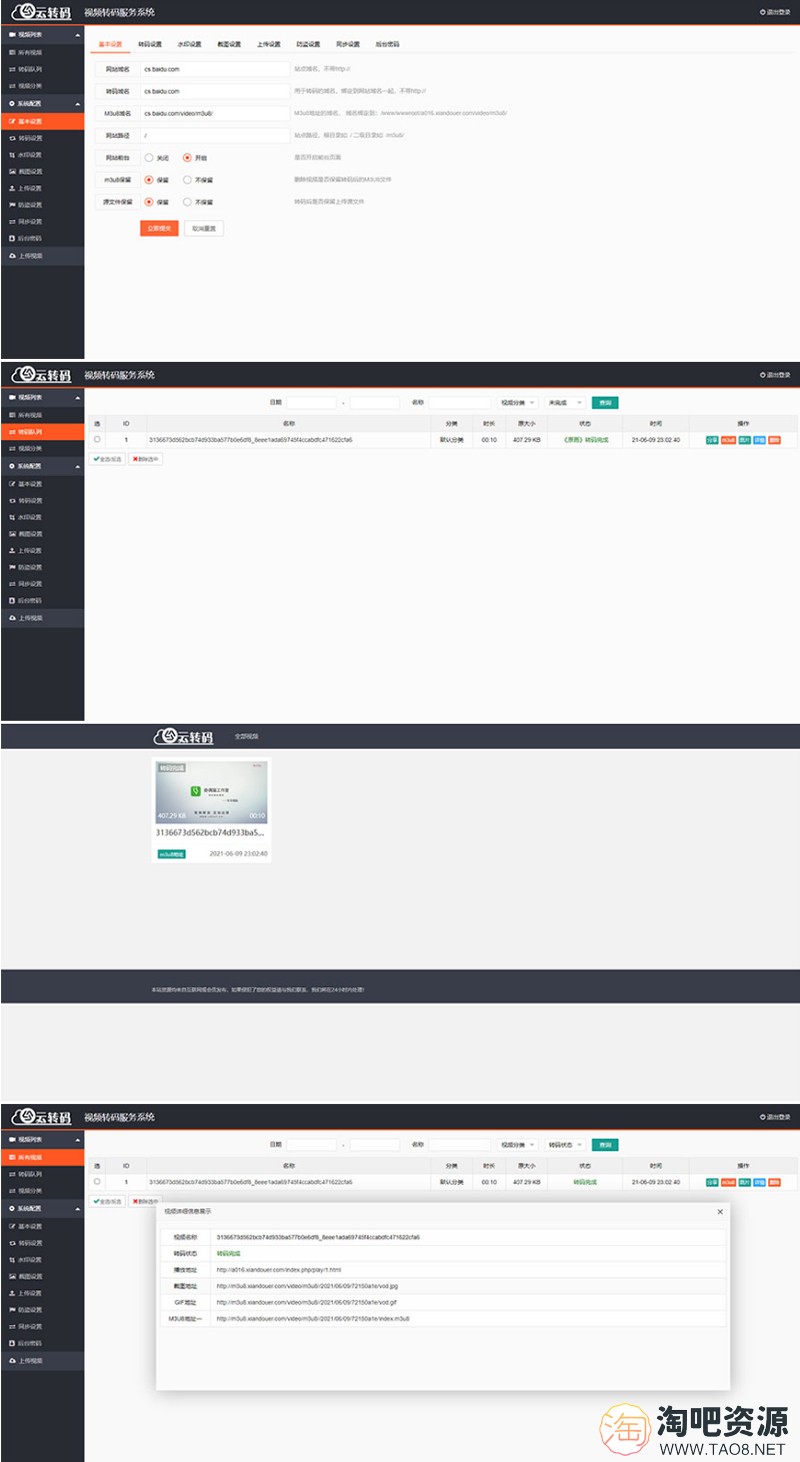This screenshot has height=1462, width=800.
Task: Select 保留 radio for m3u8保留
Action: pyautogui.click(x=149, y=180)
